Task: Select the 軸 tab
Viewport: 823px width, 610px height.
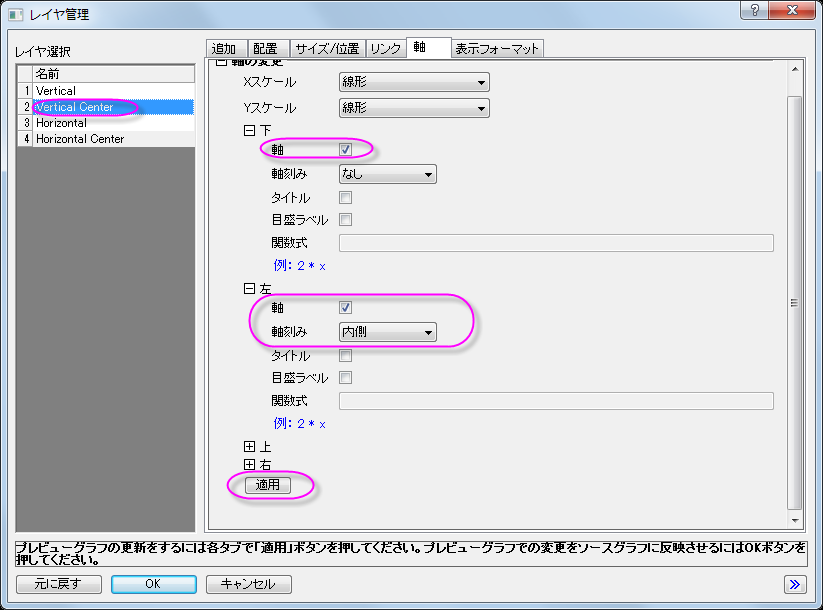Action: point(428,47)
